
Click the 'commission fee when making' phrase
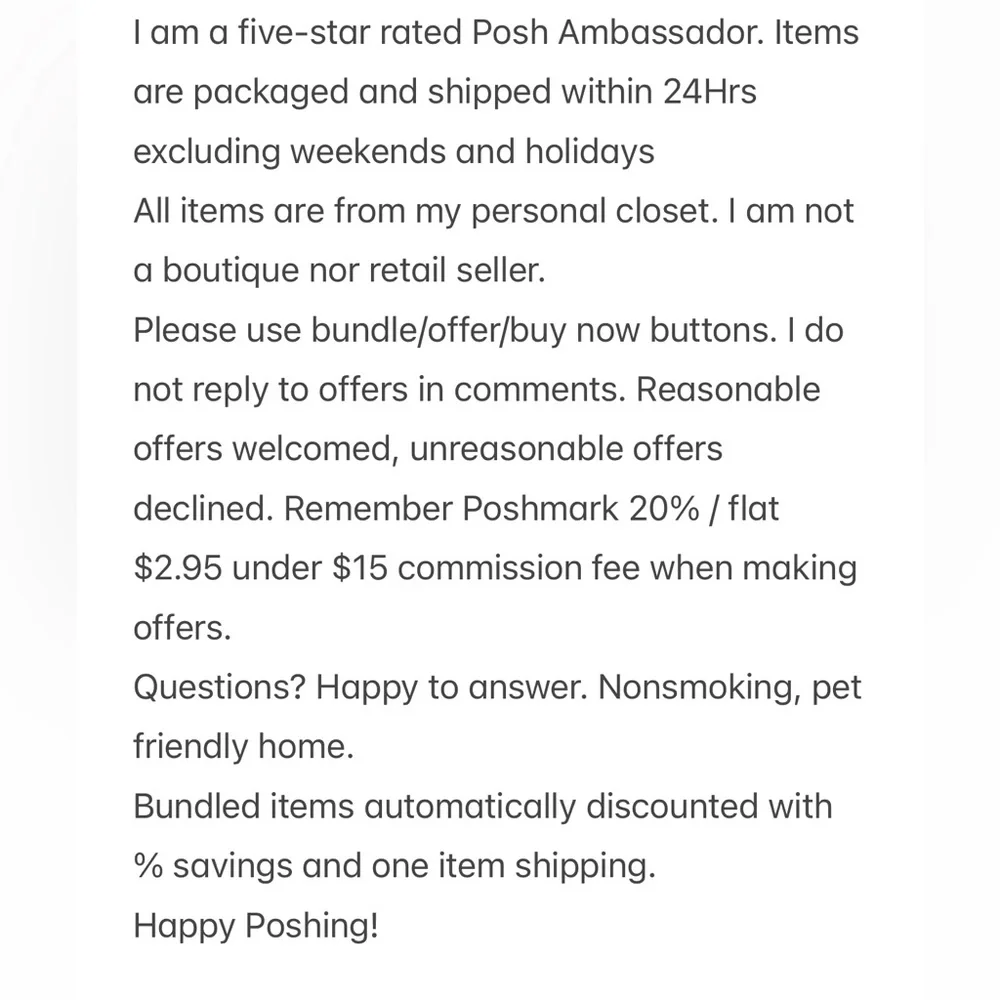coord(627,568)
